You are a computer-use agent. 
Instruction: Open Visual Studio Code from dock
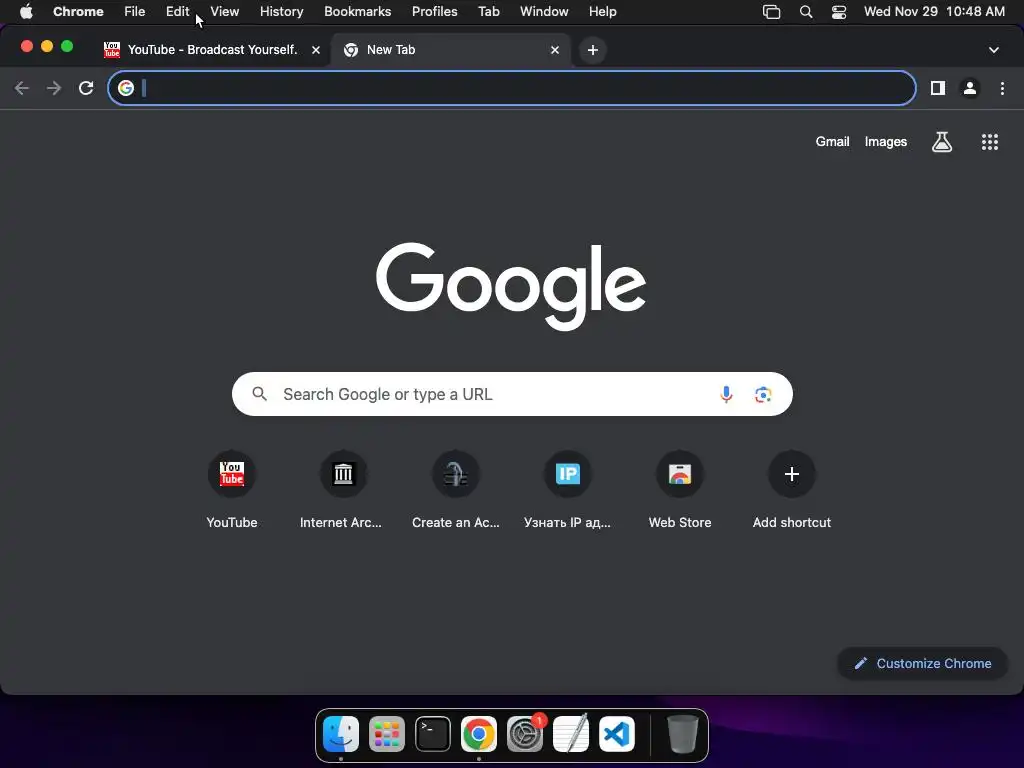click(x=616, y=734)
